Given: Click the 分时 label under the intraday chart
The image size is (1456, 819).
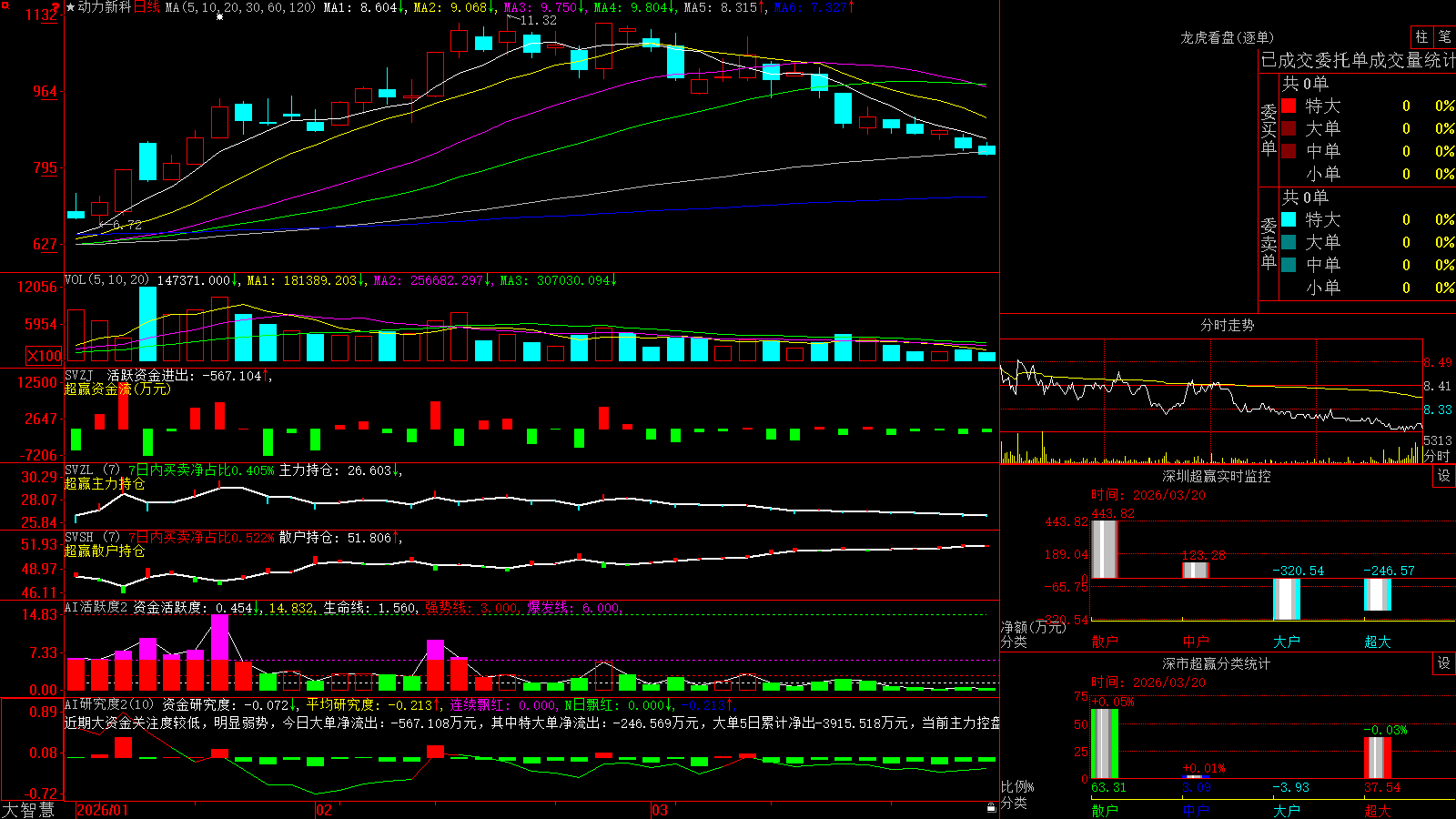Looking at the screenshot, I should click(x=1438, y=456).
